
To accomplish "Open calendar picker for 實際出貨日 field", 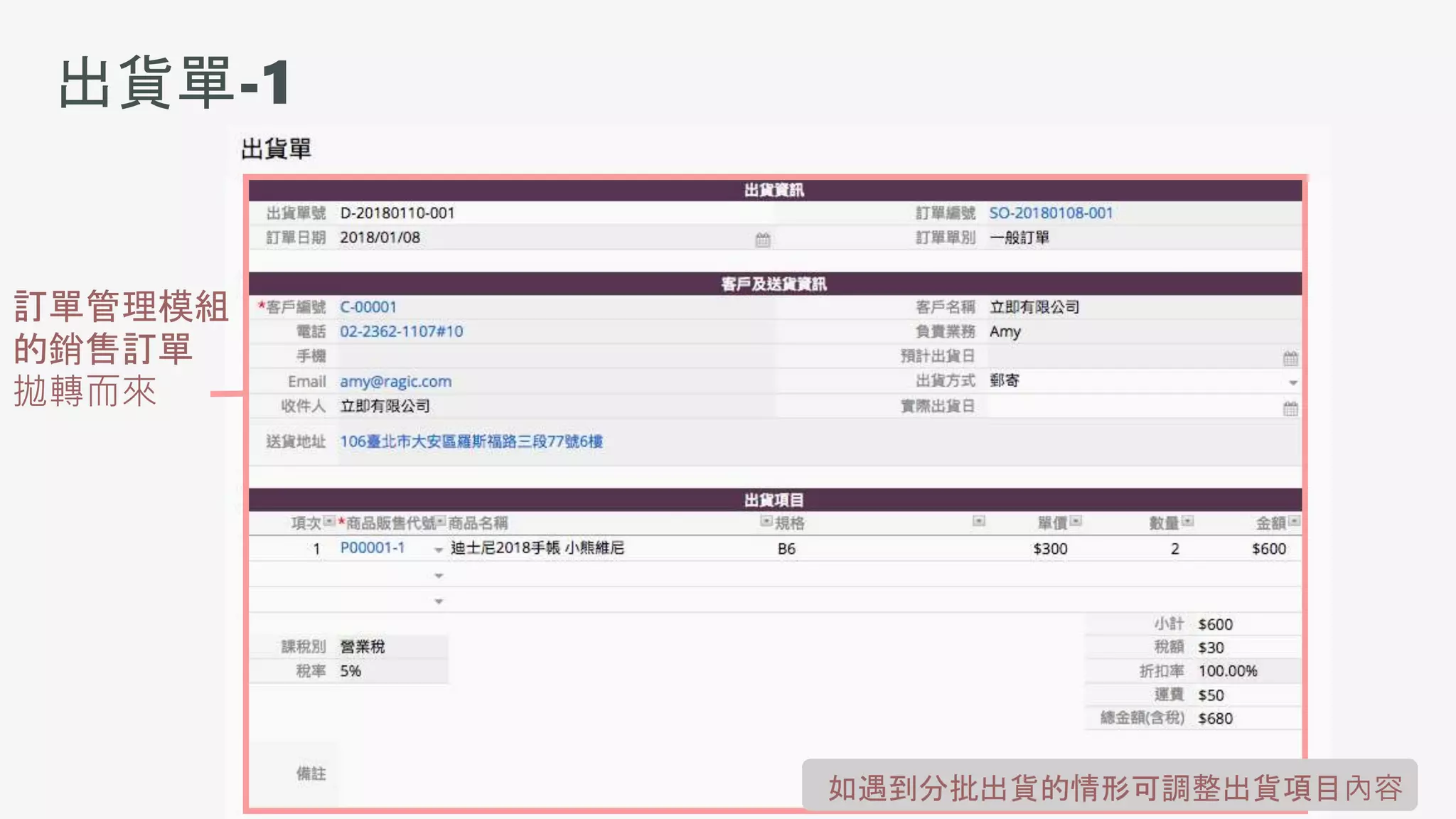I will click(x=1290, y=408).
